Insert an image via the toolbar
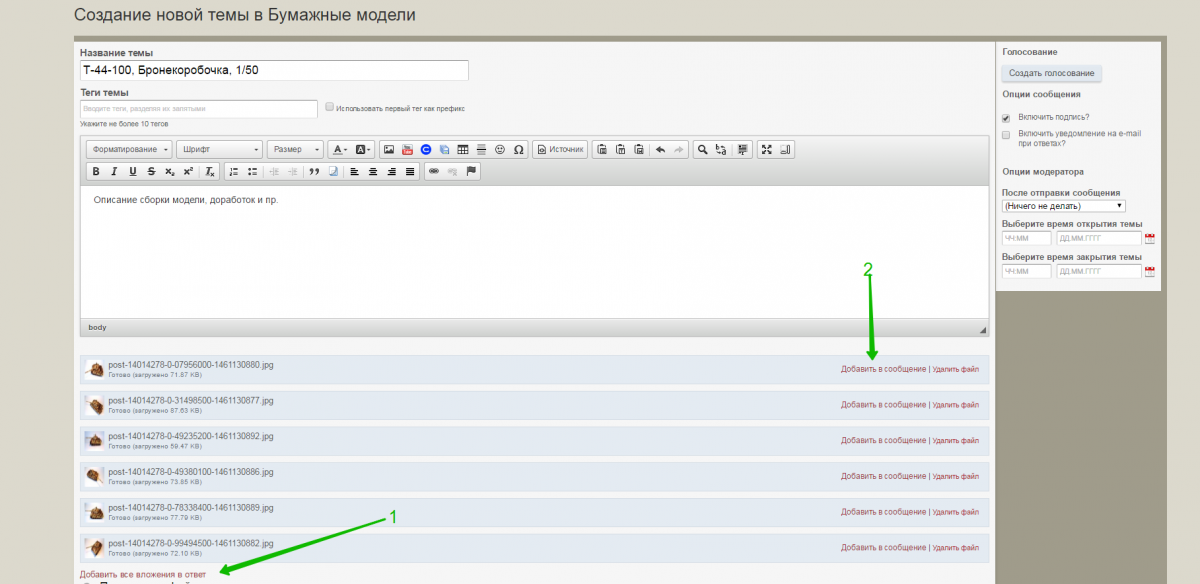1200x584 pixels. 389,149
